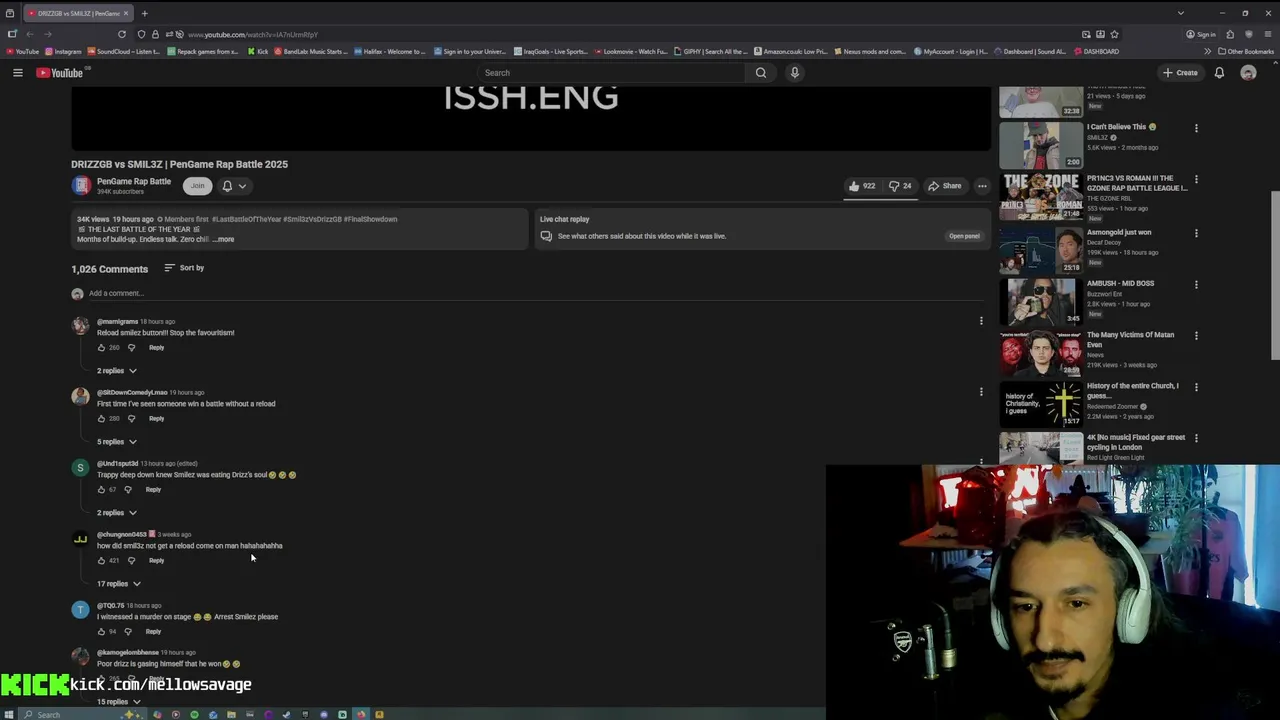This screenshot has height=720, width=1280.
Task: Open the YouTube hamburger guide menu
Action: pyautogui.click(x=17, y=72)
